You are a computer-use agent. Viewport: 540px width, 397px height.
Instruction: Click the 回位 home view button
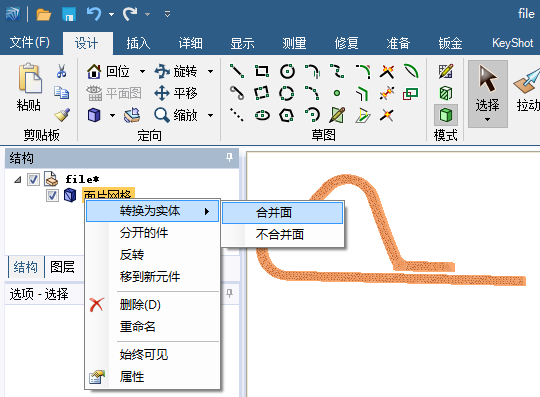(x=108, y=71)
